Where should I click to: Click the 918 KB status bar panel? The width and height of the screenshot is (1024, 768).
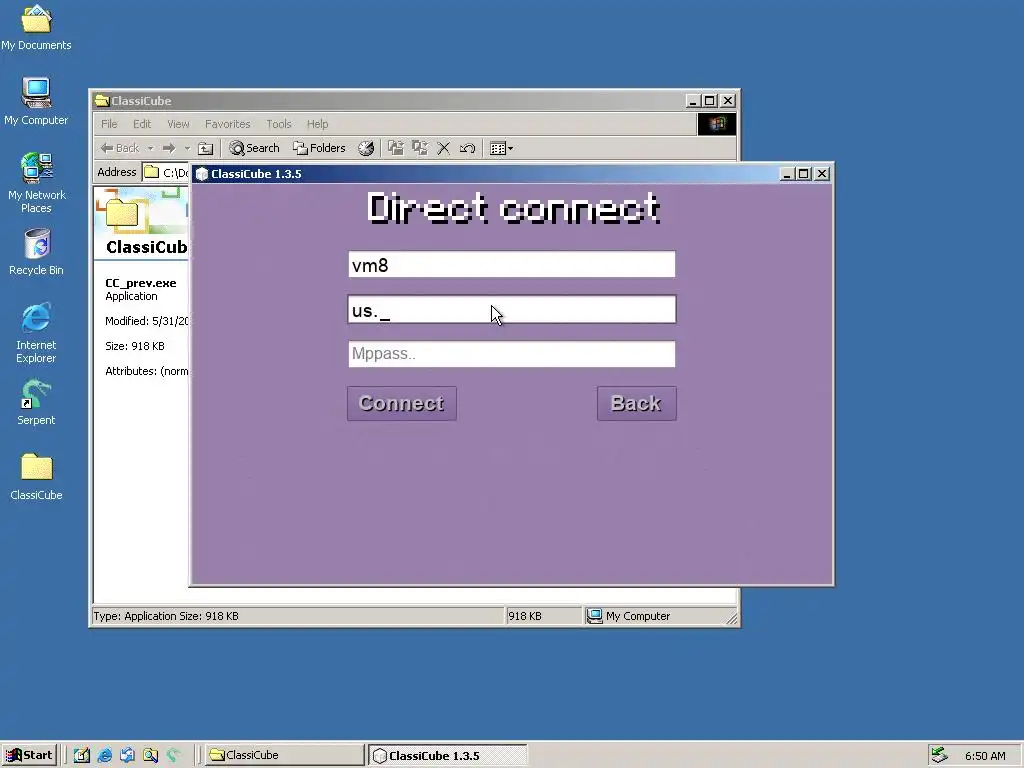pos(543,616)
